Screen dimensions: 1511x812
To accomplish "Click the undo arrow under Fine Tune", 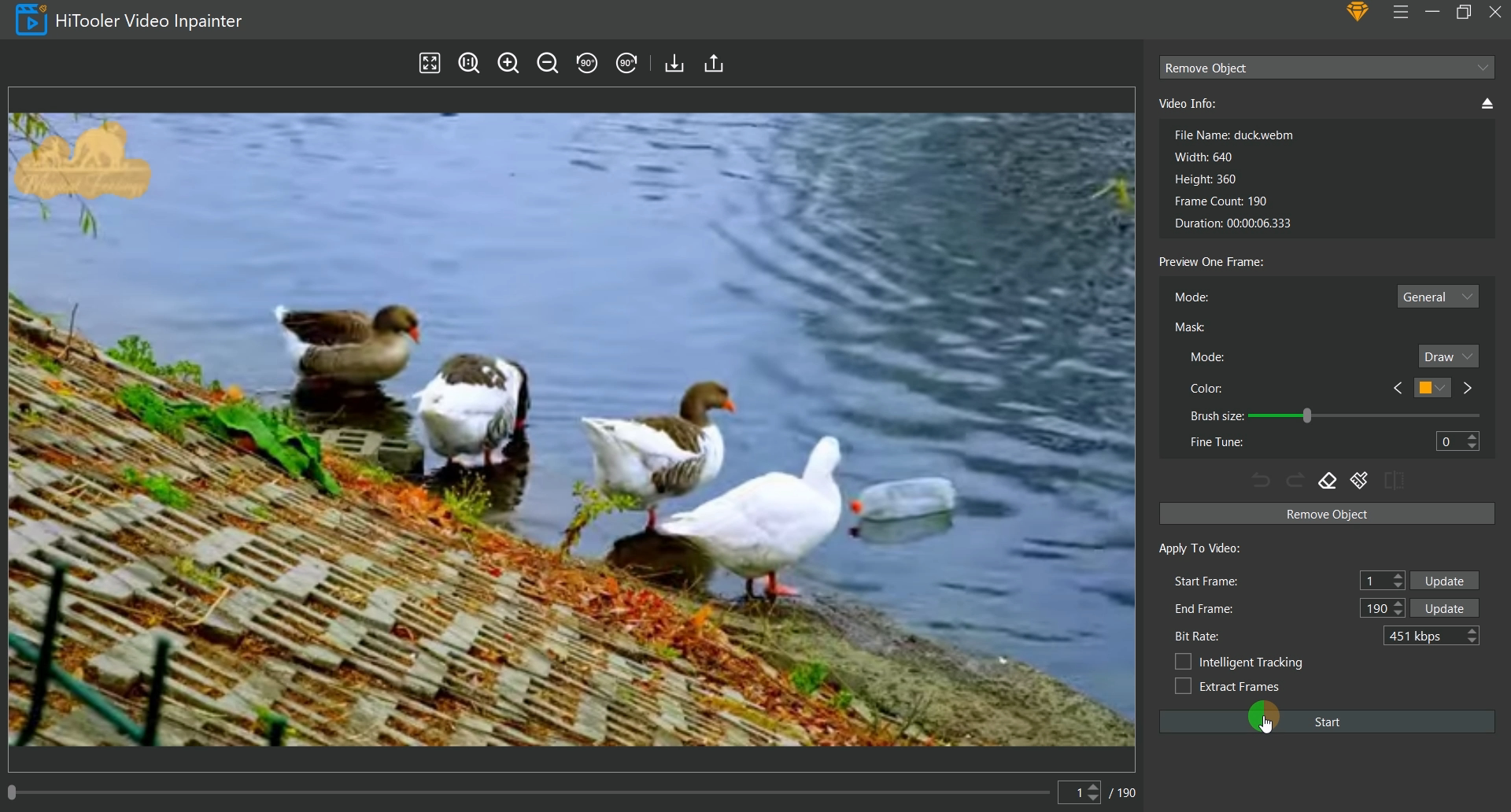I will coord(1260,481).
